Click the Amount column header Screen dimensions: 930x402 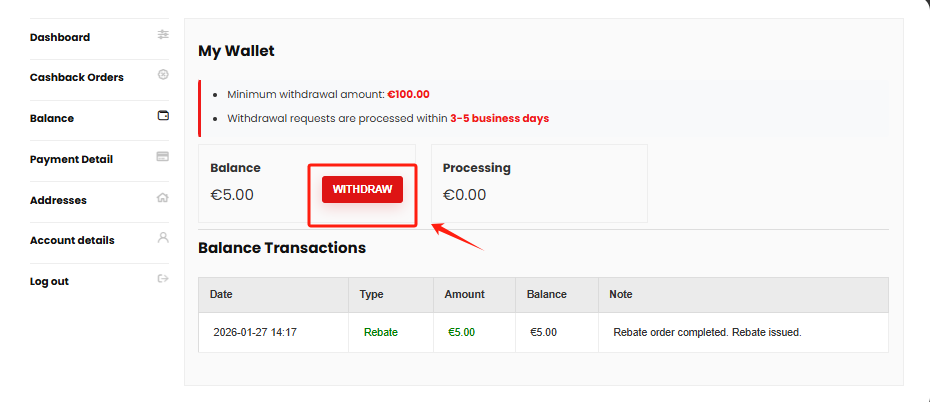point(465,295)
